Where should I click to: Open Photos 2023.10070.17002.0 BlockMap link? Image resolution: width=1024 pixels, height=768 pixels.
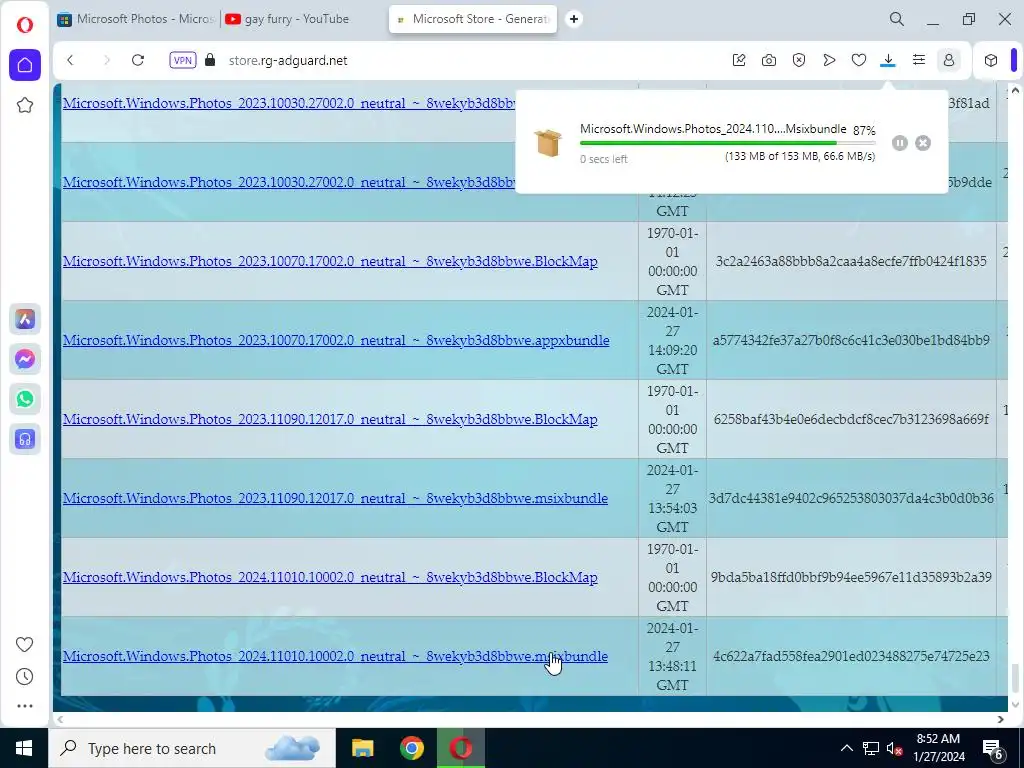tap(330, 261)
